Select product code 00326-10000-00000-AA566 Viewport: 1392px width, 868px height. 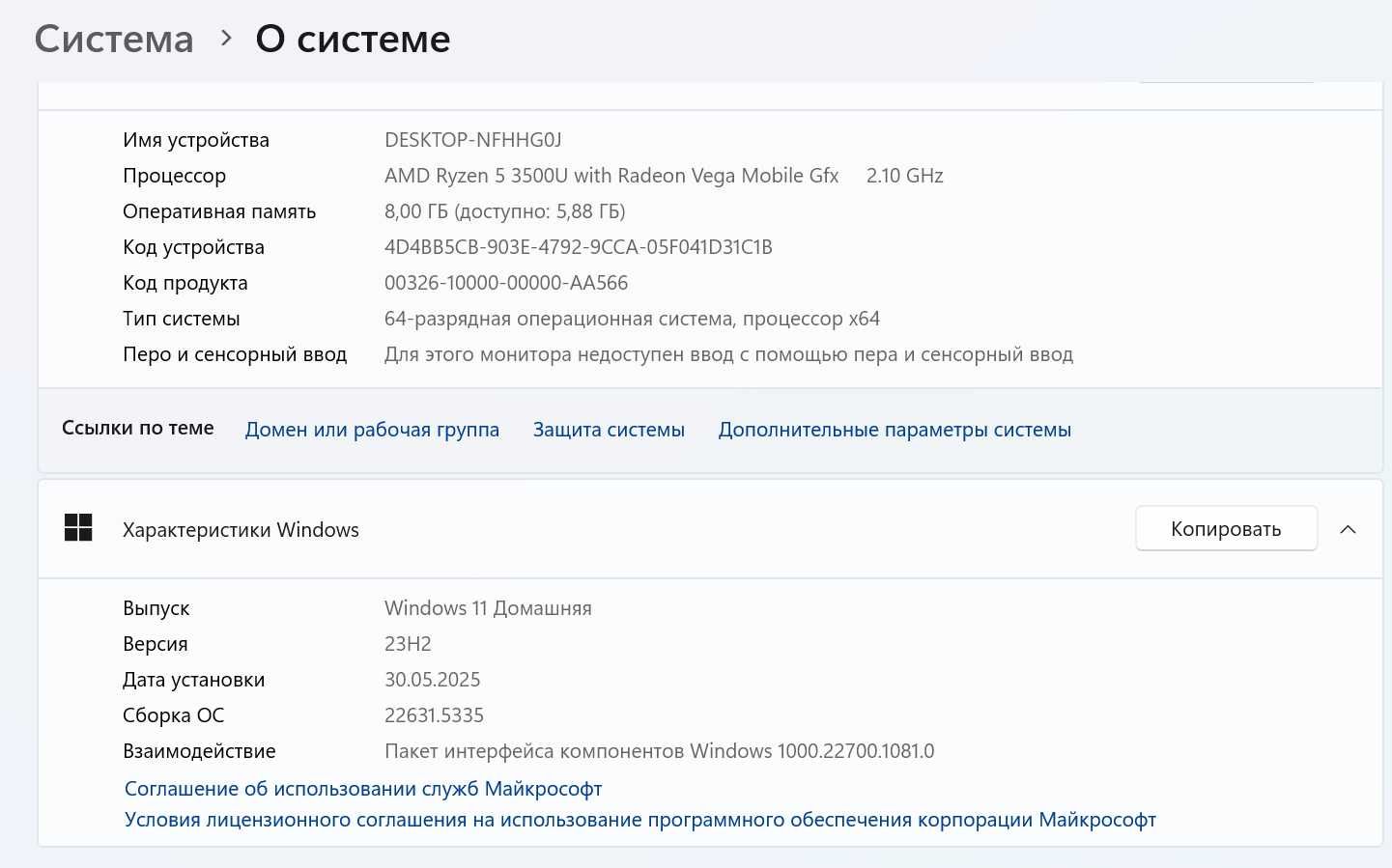tap(506, 283)
